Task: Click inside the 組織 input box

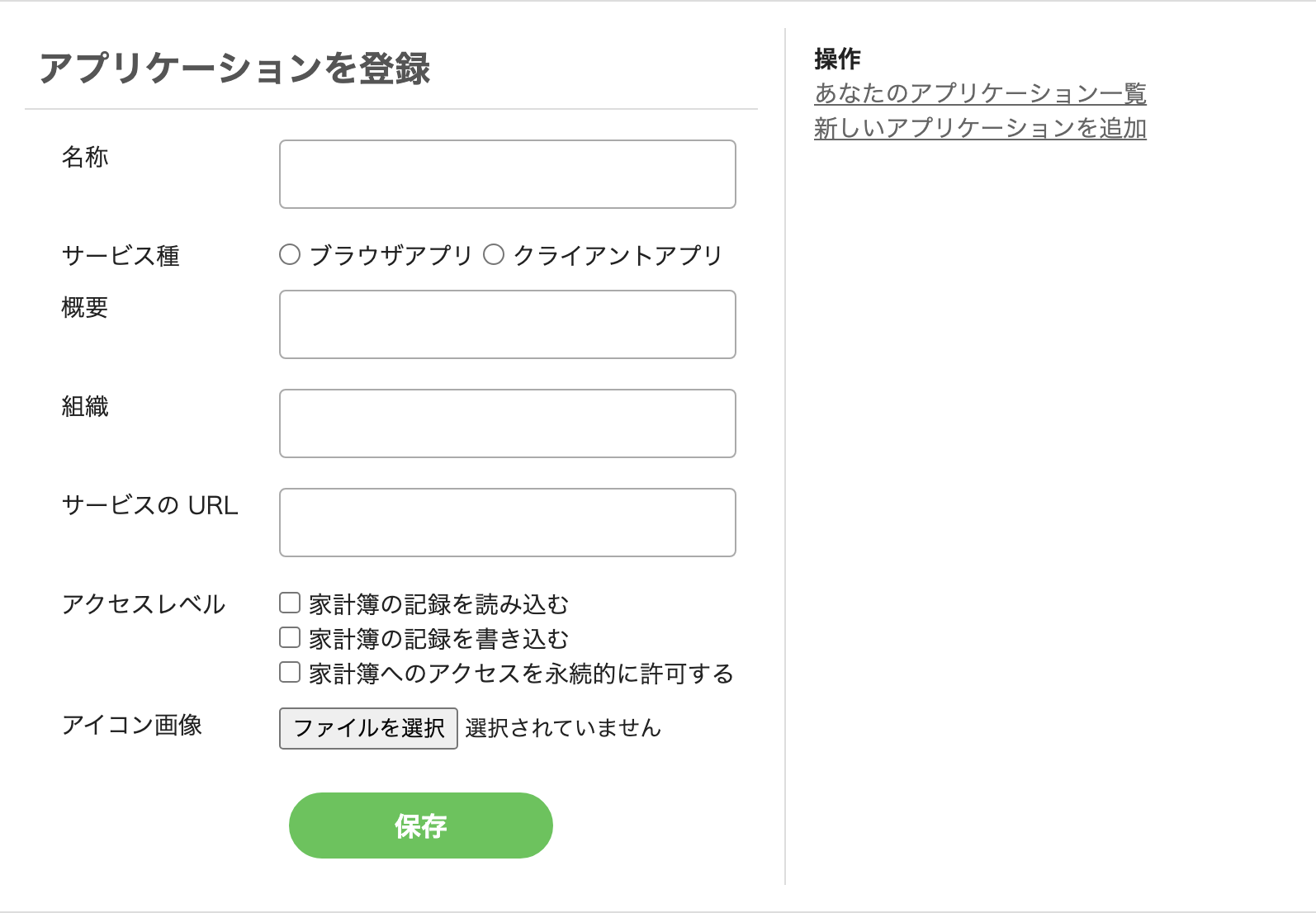Action: 507,423
